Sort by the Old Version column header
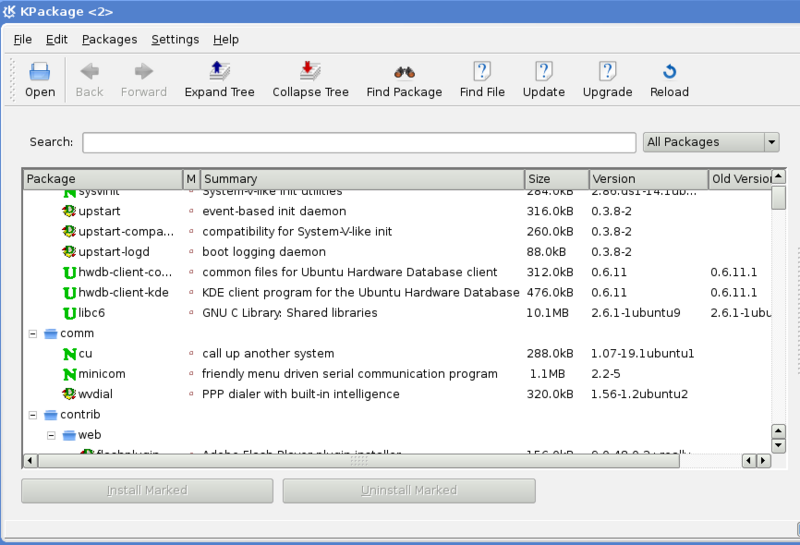The height and width of the screenshot is (545, 800). coord(740,179)
